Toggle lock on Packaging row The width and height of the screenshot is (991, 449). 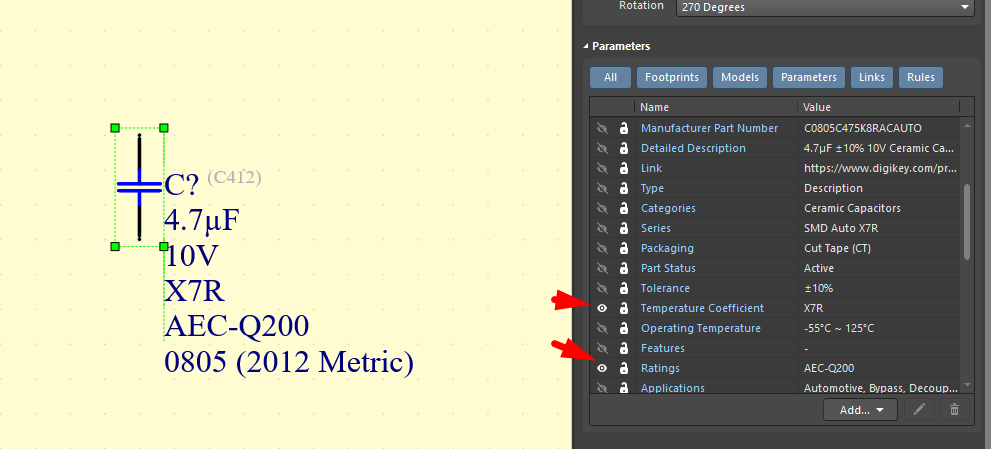(x=624, y=249)
